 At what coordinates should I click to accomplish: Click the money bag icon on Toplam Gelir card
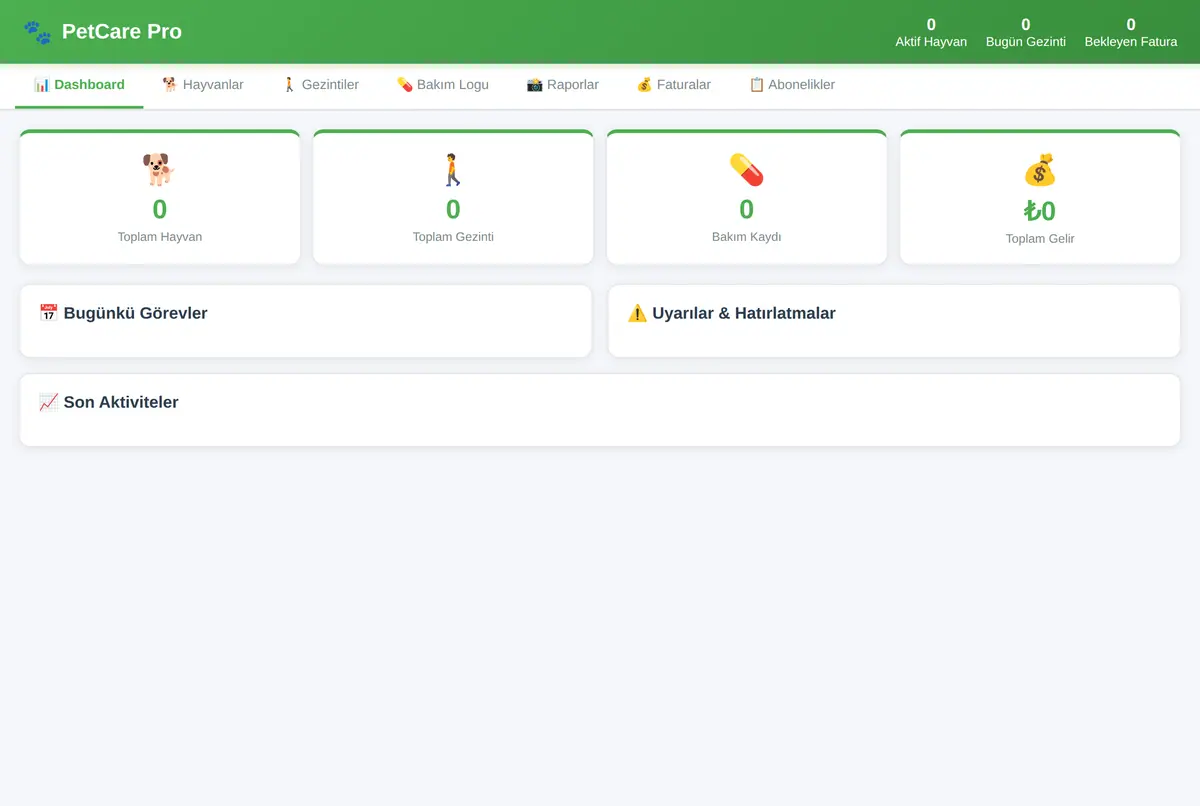1040,170
